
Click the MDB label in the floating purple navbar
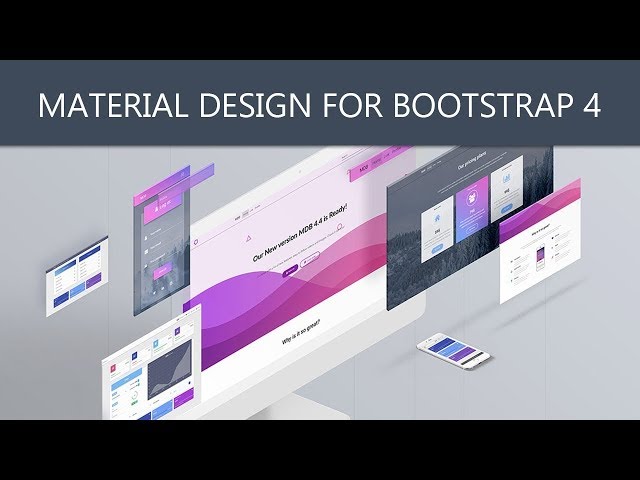(x=363, y=168)
